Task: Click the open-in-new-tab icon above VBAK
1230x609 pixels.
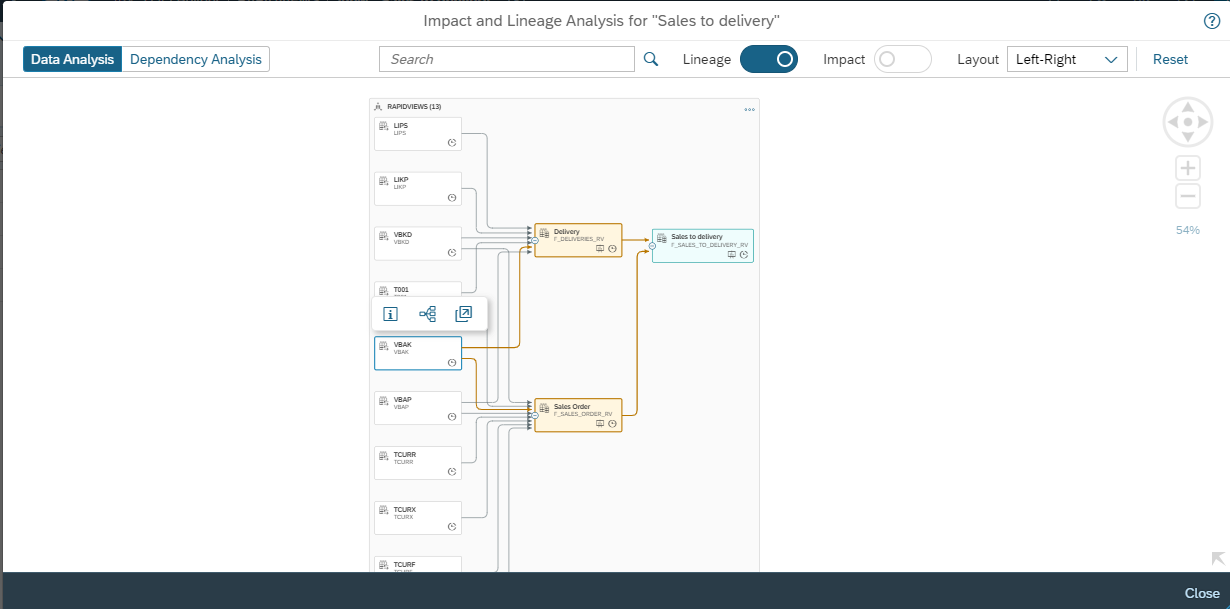Action: pyautogui.click(x=463, y=314)
